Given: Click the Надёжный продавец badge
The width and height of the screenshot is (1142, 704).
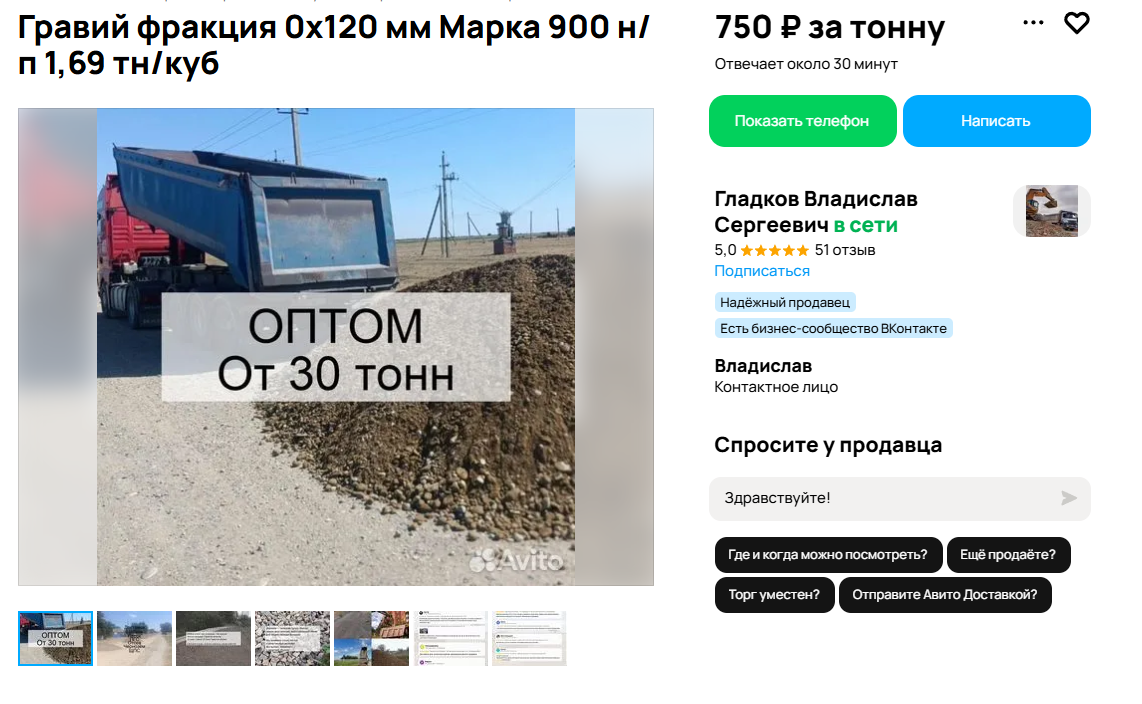Looking at the screenshot, I should tap(785, 302).
